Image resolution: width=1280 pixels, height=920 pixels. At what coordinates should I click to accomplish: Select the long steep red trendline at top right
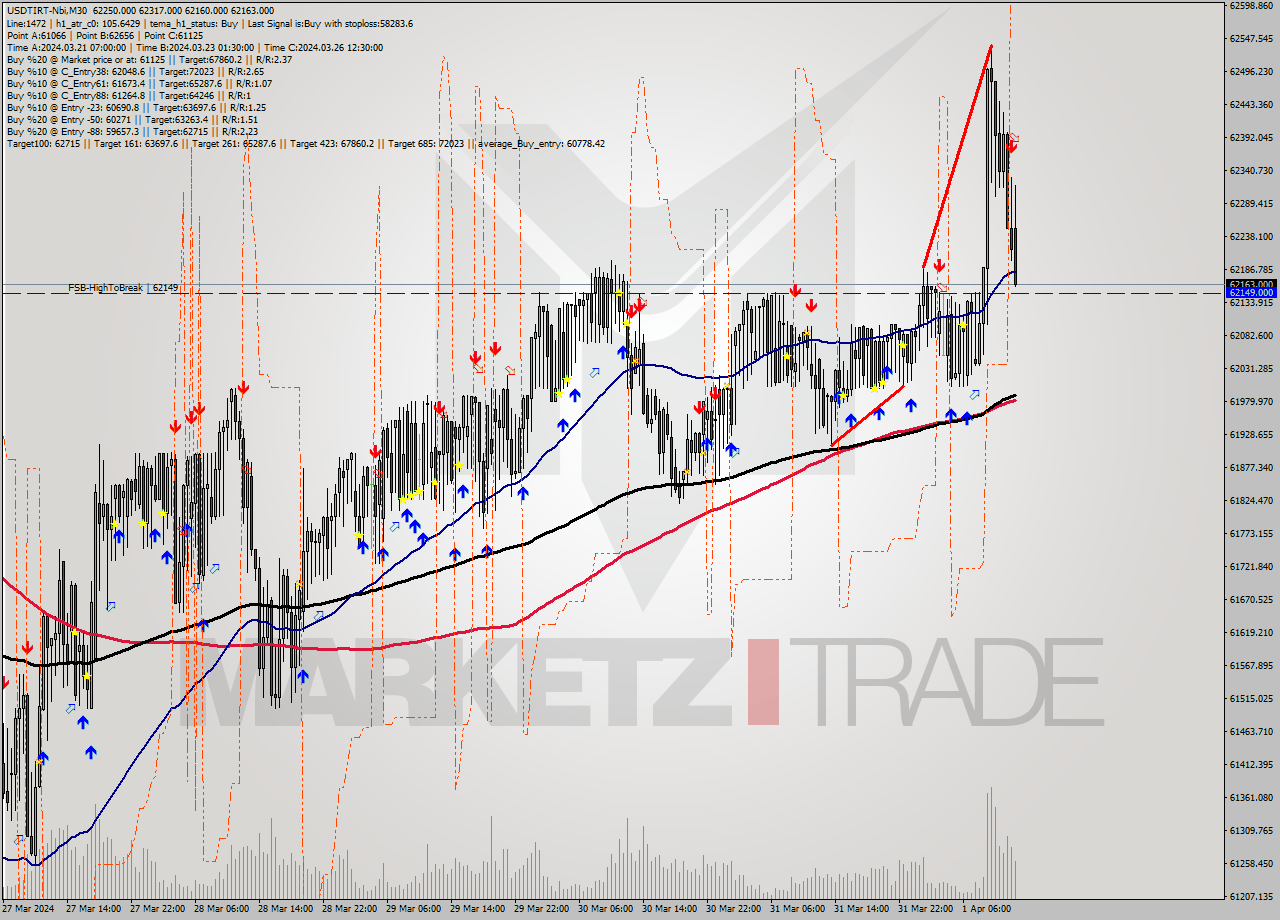(957, 156)
